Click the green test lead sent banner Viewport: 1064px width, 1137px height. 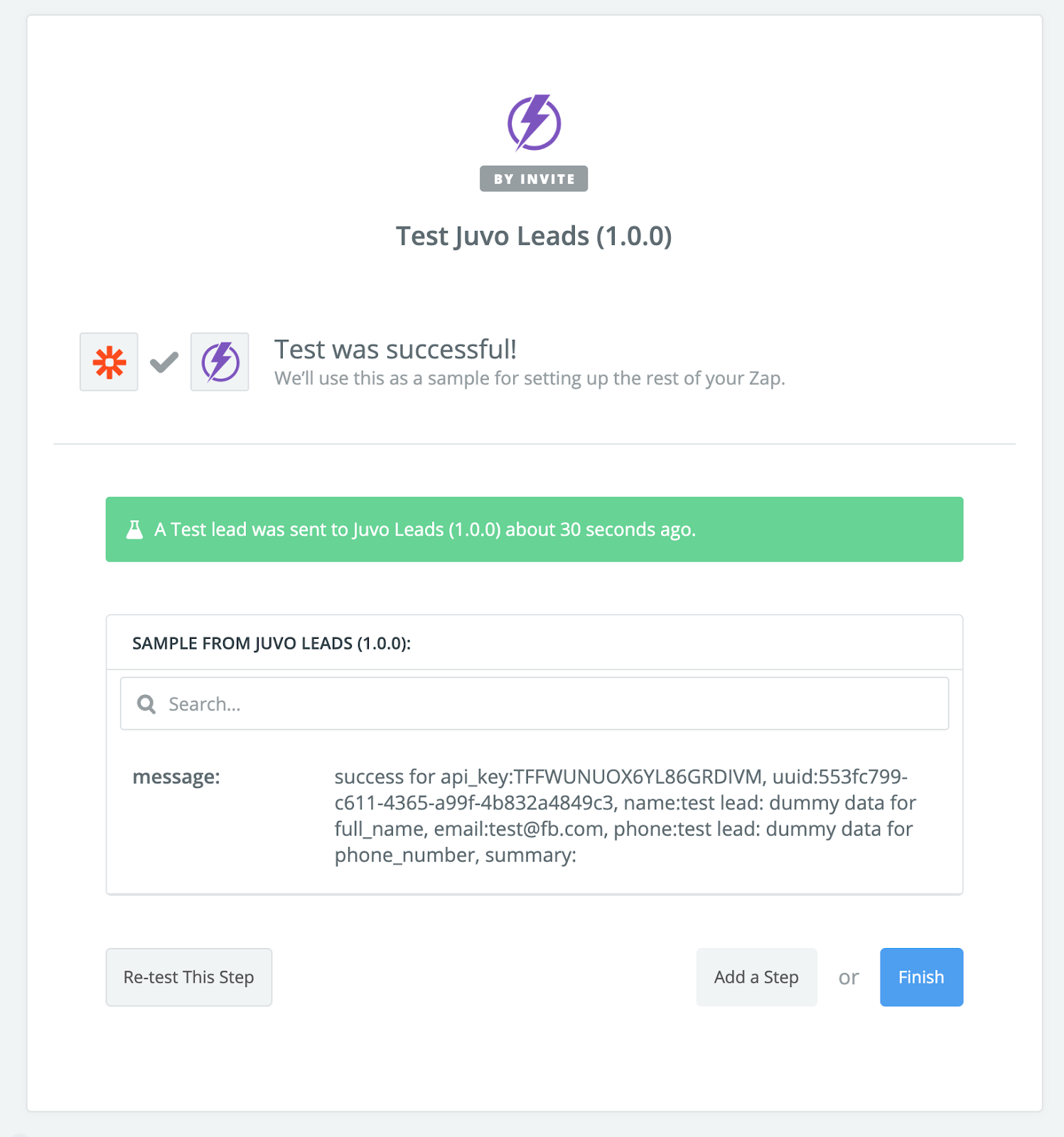click(x=534, y=530)
